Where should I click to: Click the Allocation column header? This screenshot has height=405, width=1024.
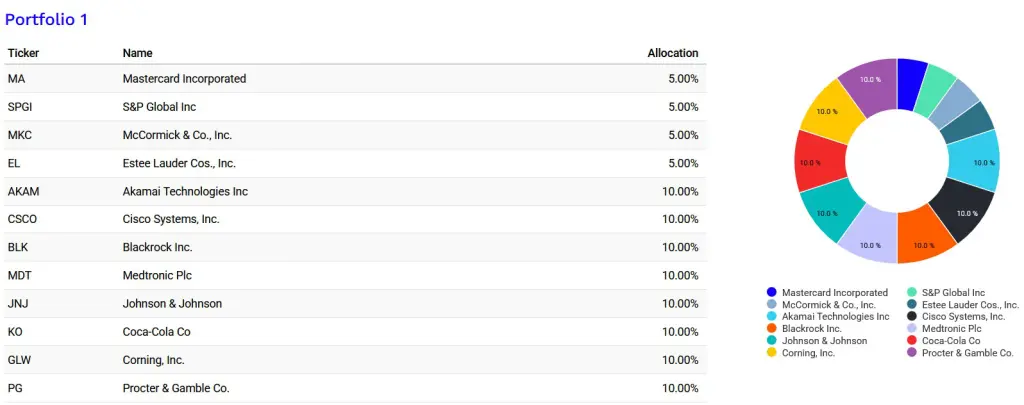click(673, 53)
